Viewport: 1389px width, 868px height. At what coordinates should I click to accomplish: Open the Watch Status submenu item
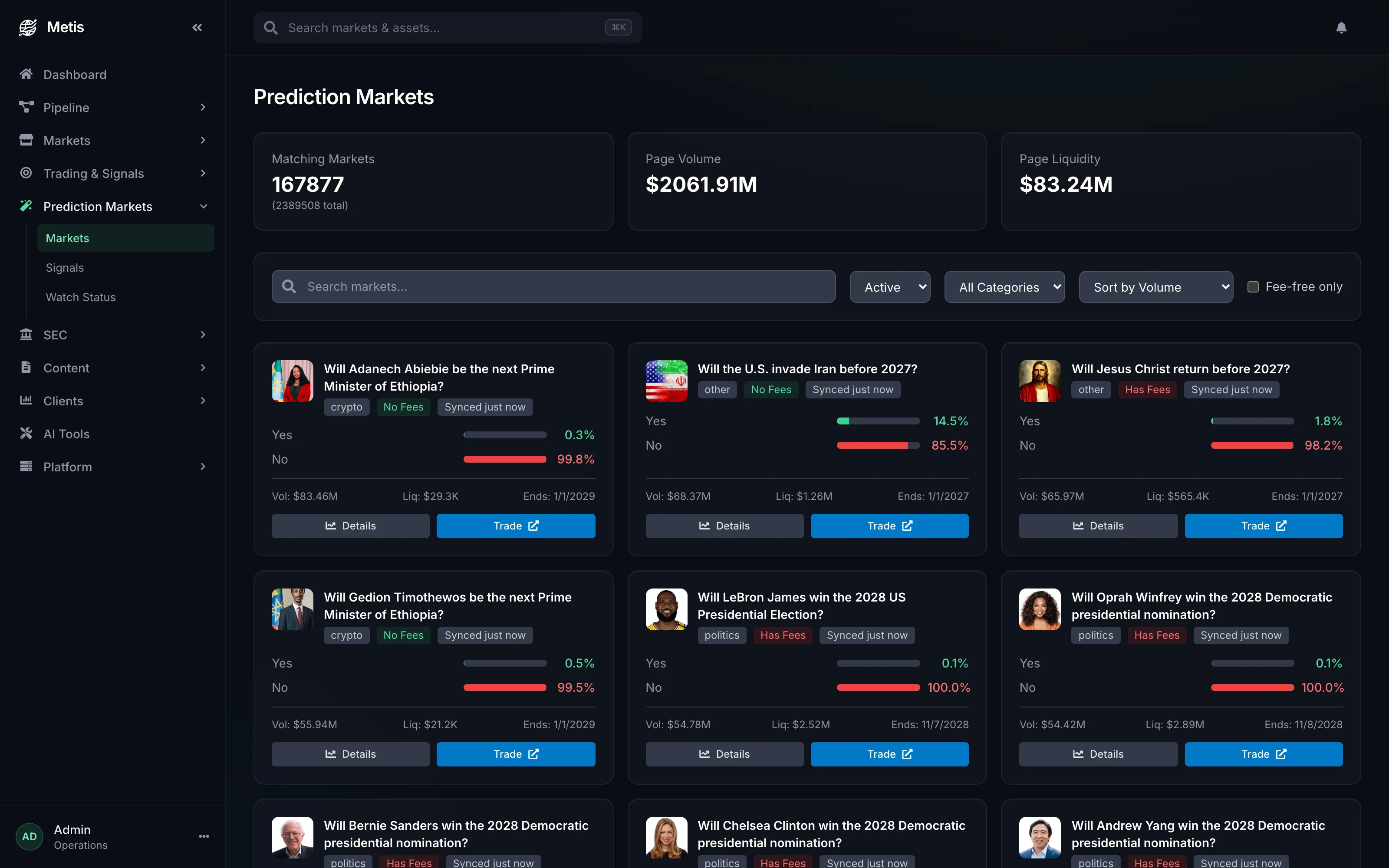point(126,297)
